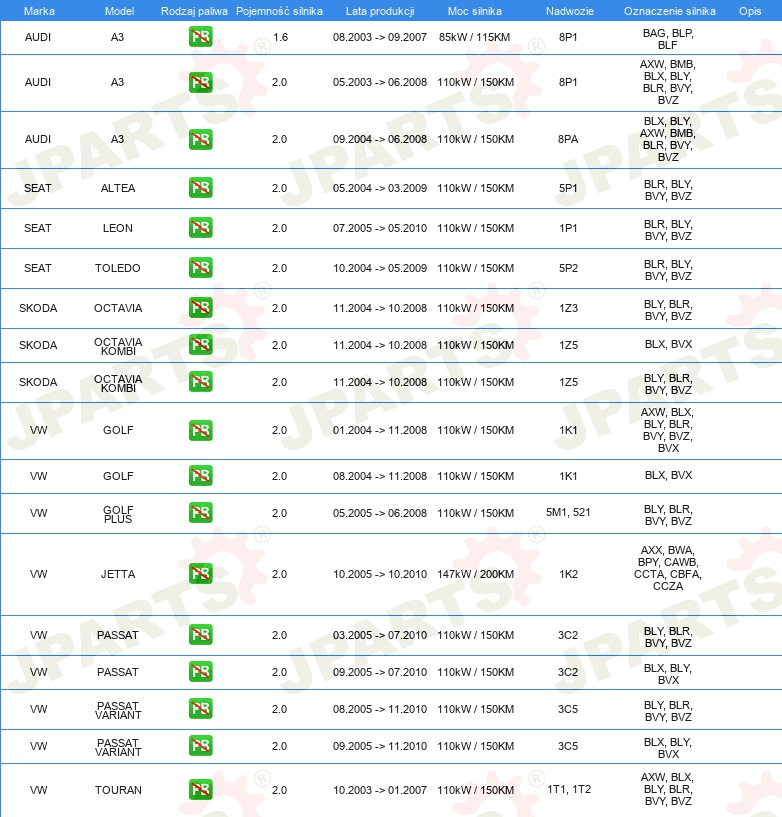Click the fuel icon in the Audi A3 05.2003 row

[201, 82]
